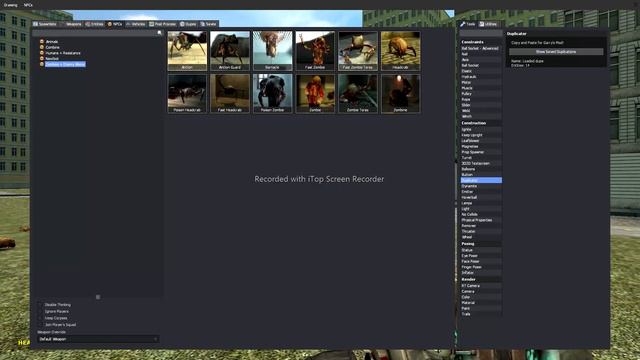Toggle the Join Player's Squad checkbox
This screenshot has height=360, width=640.
[40, 325]
